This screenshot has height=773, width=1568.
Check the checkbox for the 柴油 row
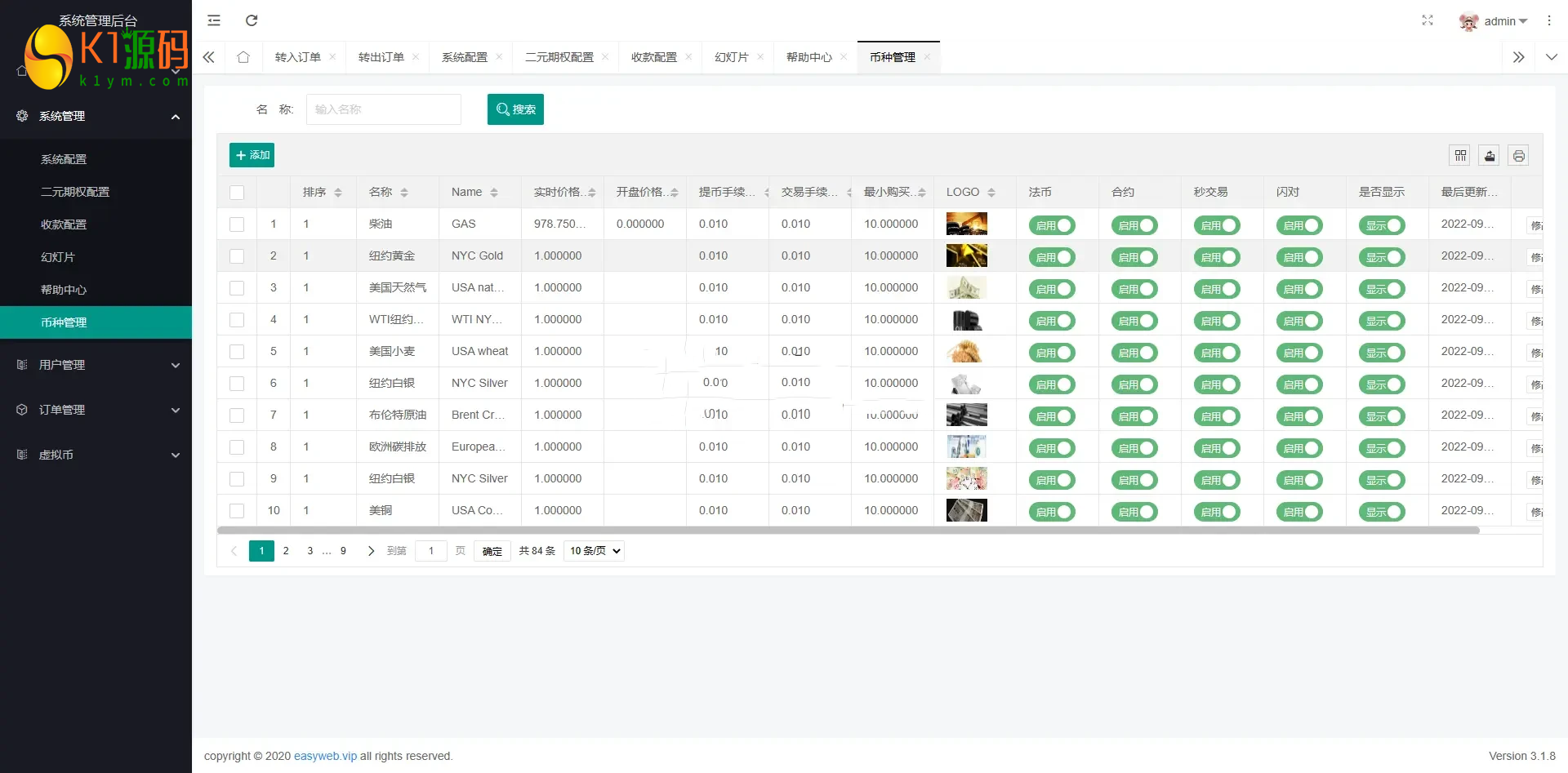(237, 224)
